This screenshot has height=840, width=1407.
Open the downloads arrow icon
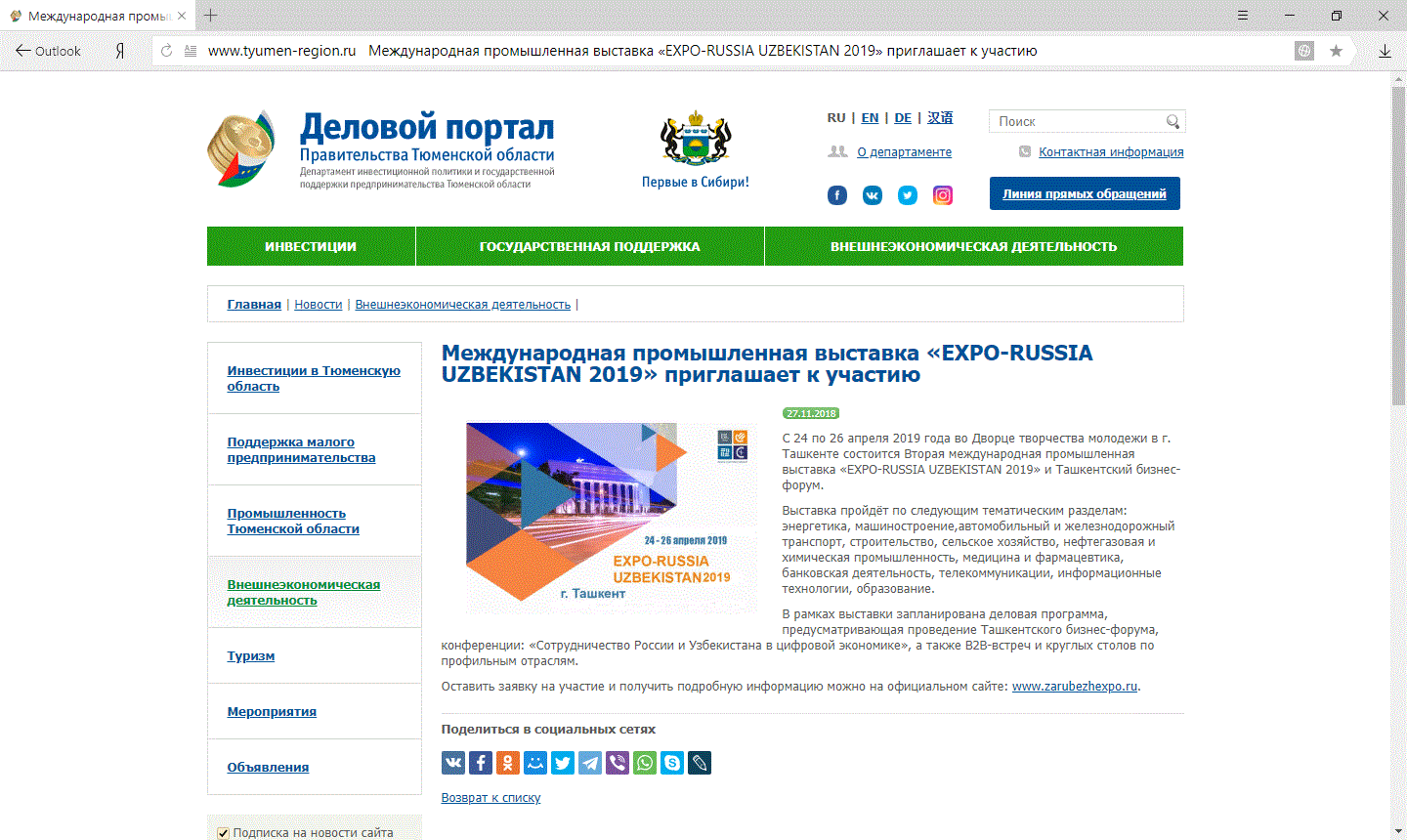point(1385,51)
